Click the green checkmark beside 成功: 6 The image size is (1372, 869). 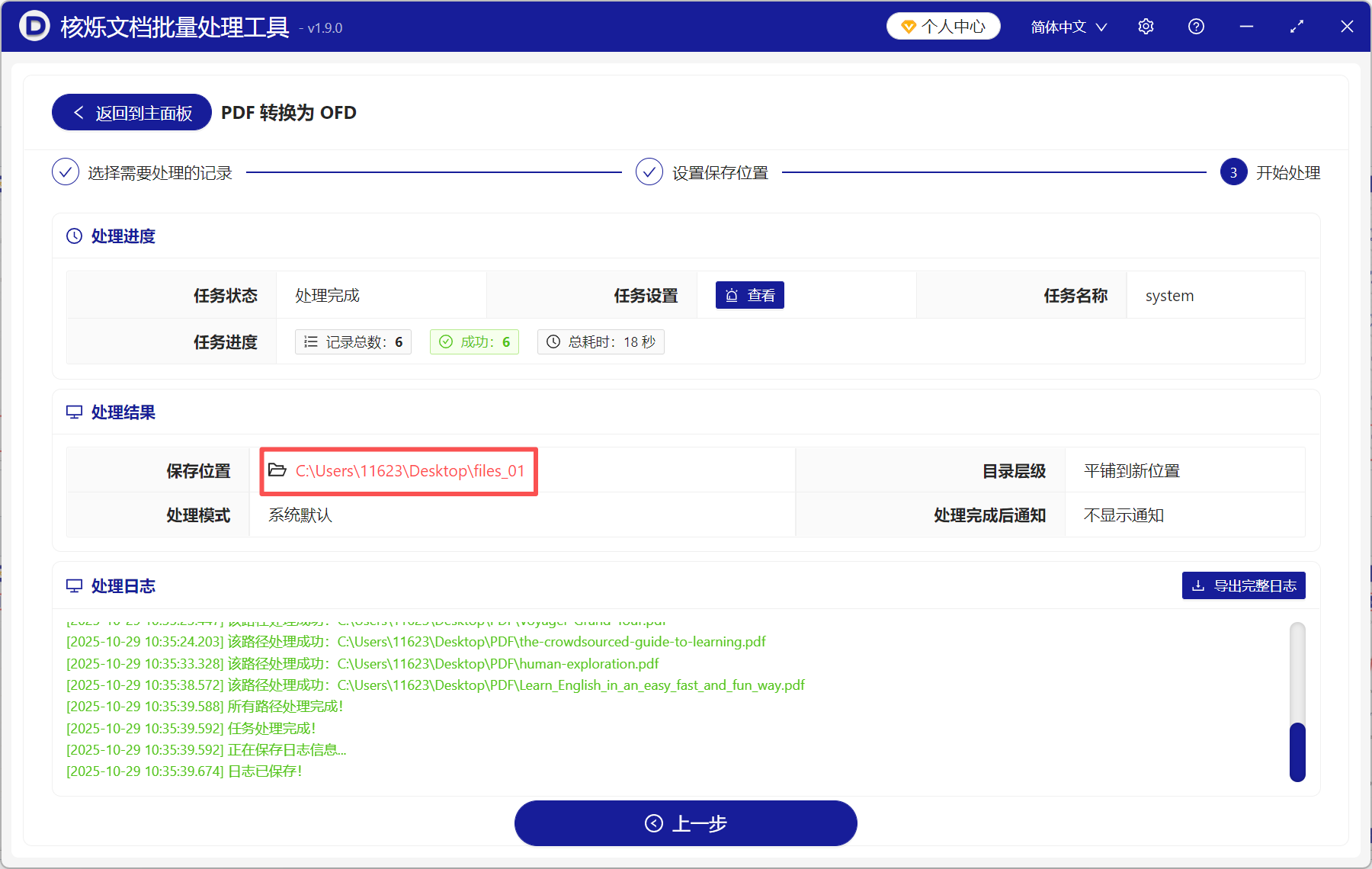[446, 342]
